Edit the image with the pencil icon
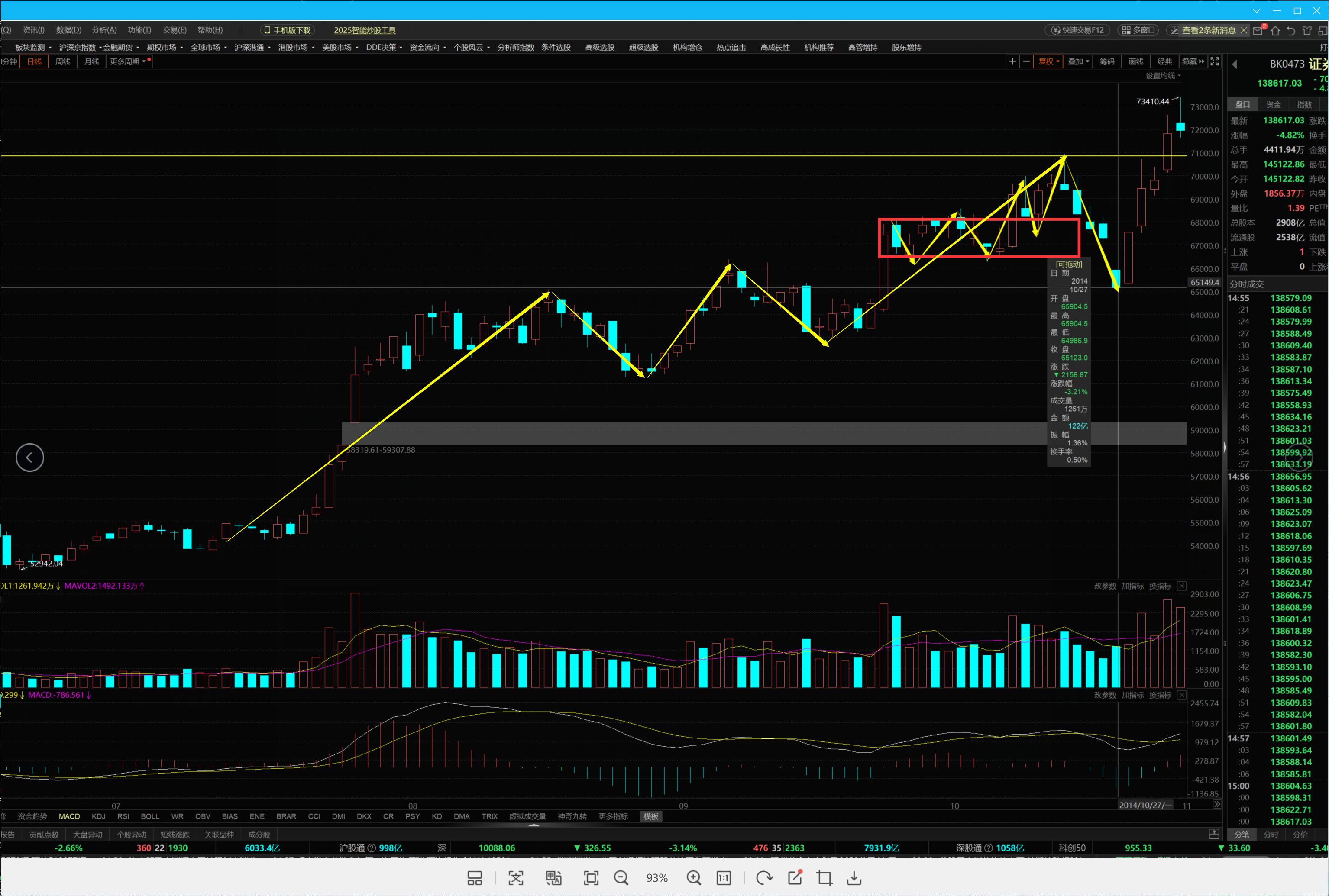Viewport: 1329px width, 896px height. (795, 877)
